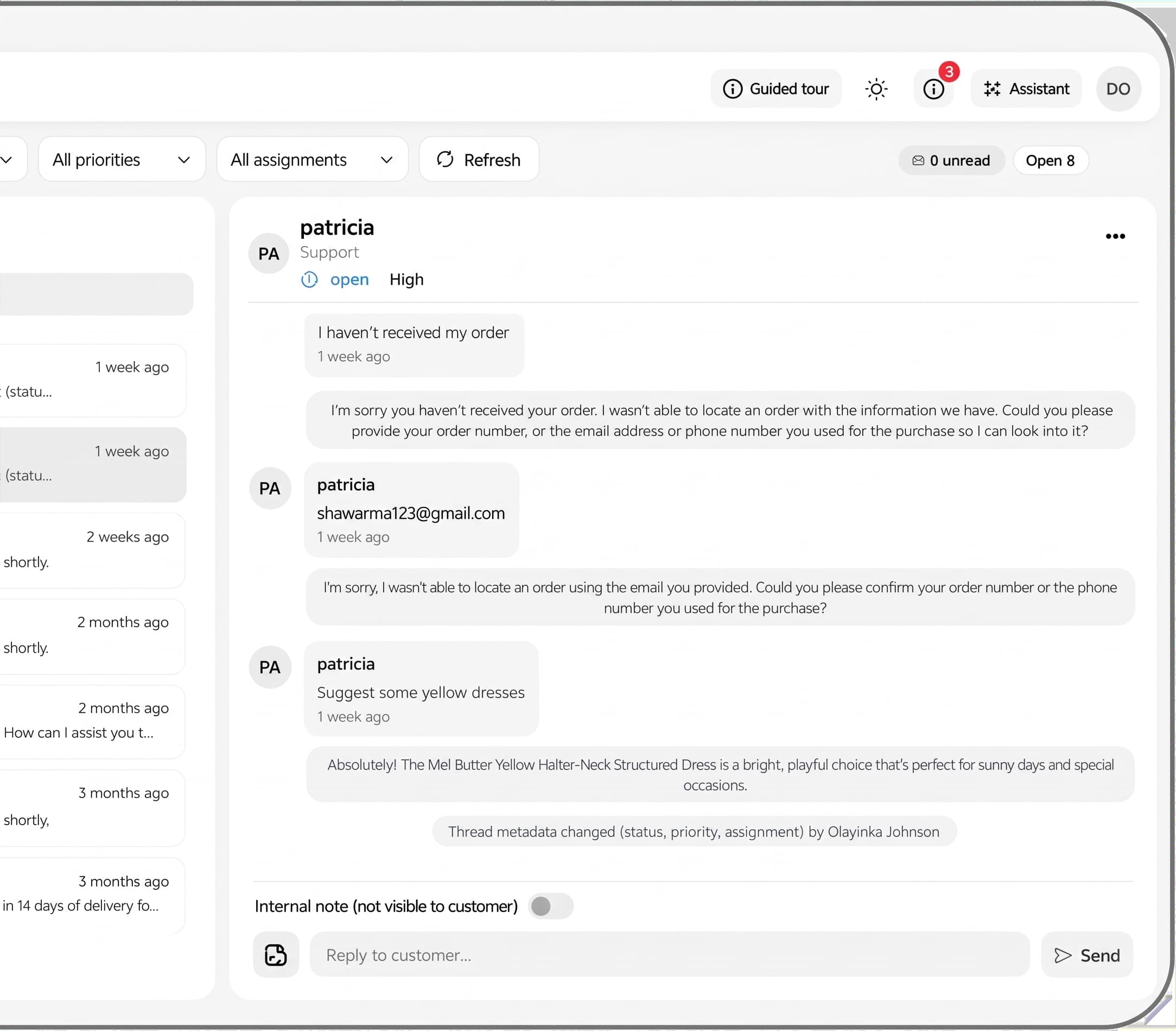Click patricia's PA avatar in thread header
Viewport: 1176px width, 1031px height.
tap(269, 254)
